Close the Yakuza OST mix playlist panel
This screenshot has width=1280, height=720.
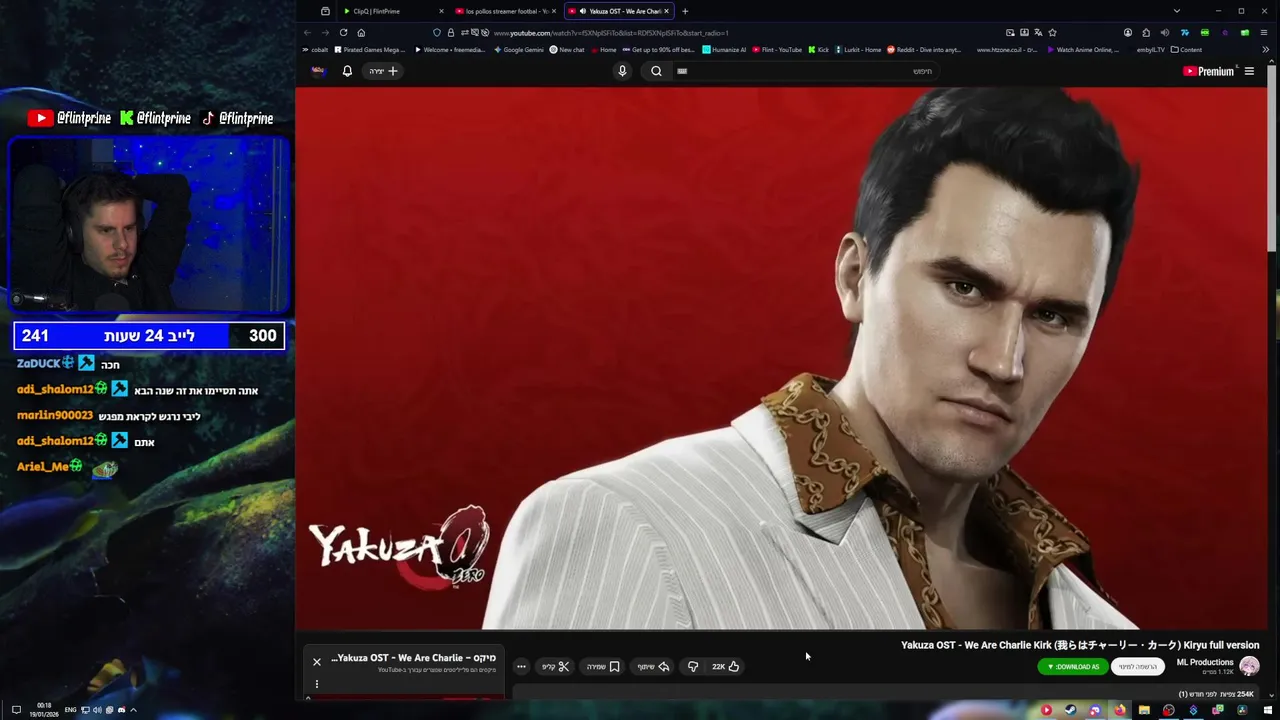(x=317, y=661)
